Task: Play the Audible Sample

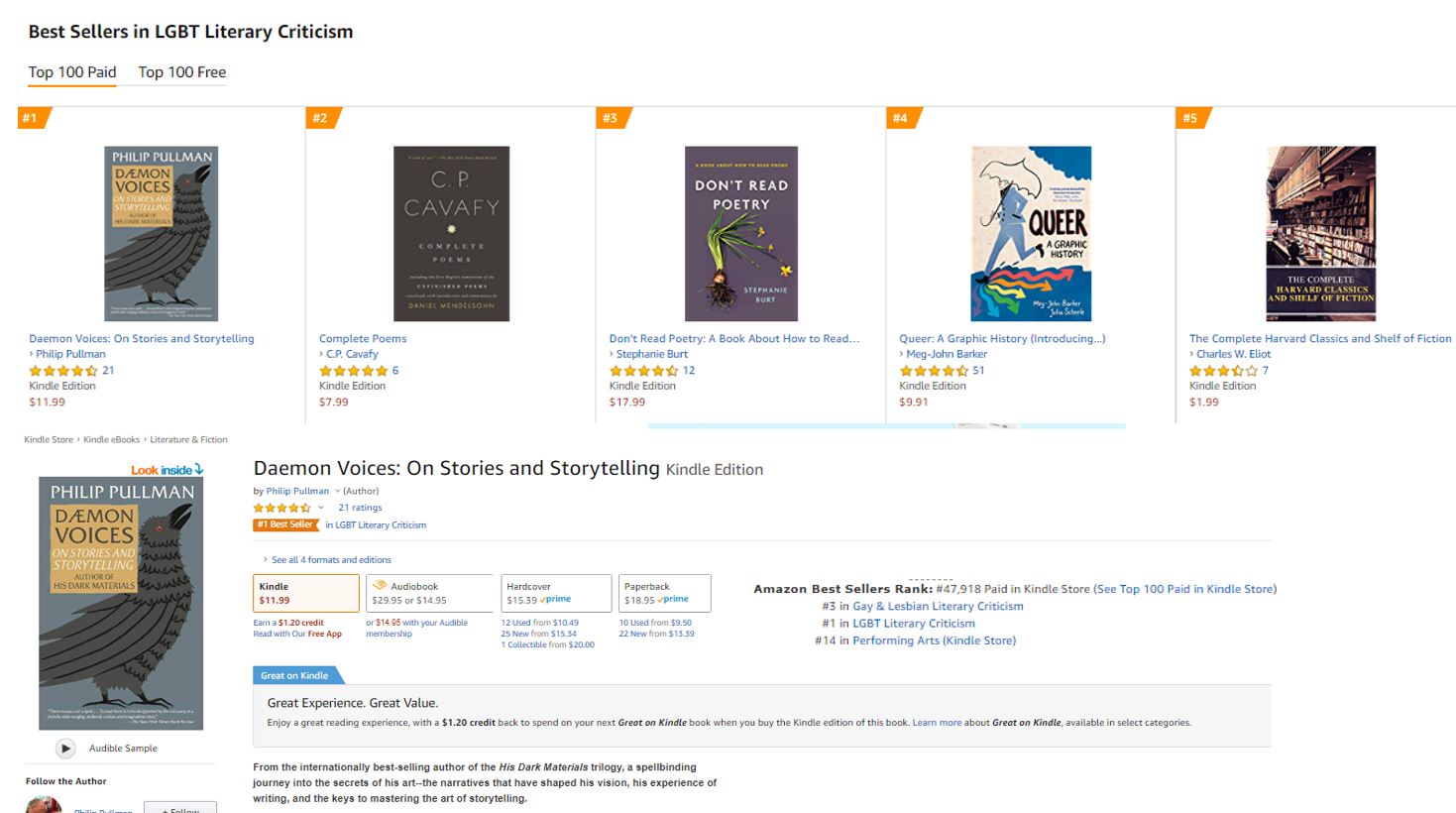Action: 65,749
